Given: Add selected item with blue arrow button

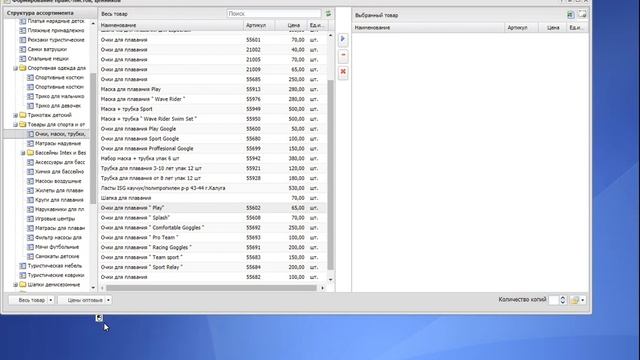Looking at the screenshot, I should point(343,39).
